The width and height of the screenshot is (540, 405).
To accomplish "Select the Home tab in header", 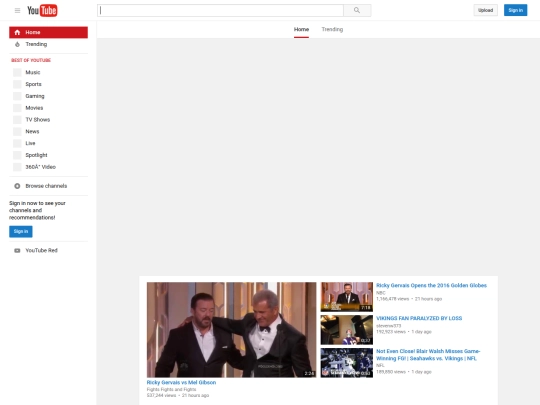I will coord(301,30).
